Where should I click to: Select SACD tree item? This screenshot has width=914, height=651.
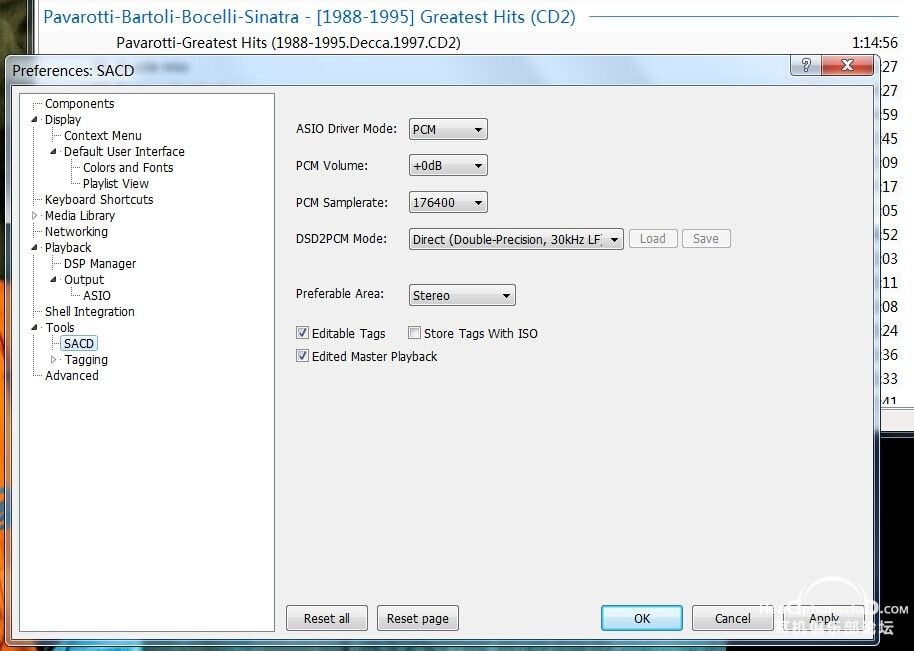pyautogui.click(x=79, y=344)
